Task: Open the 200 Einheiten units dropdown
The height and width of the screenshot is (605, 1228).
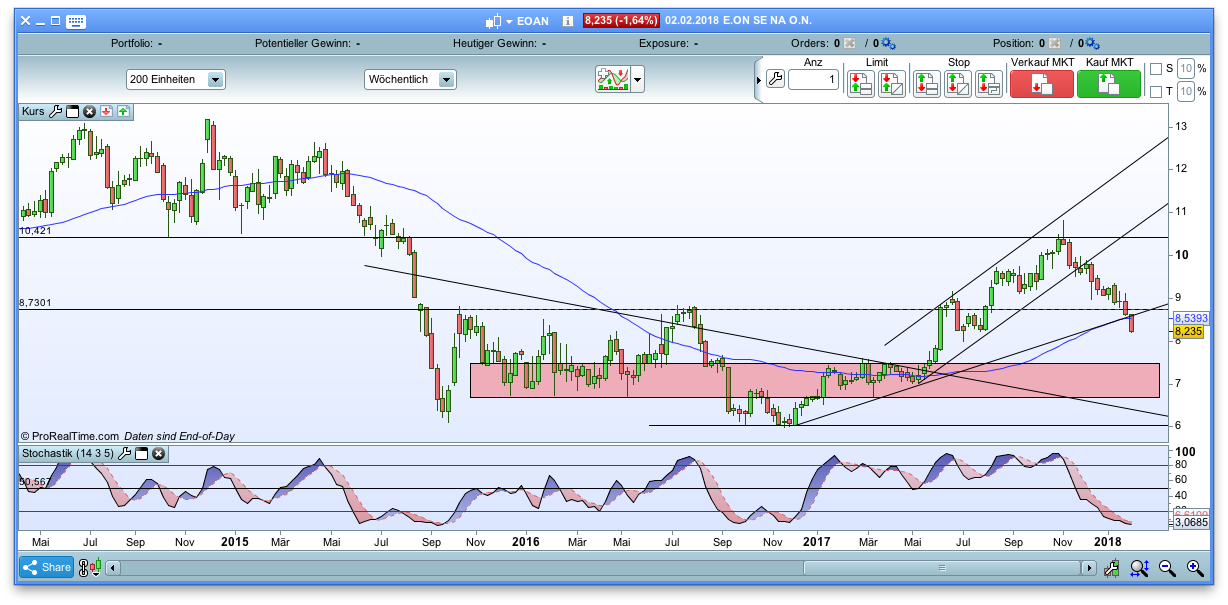Action: 176,79
